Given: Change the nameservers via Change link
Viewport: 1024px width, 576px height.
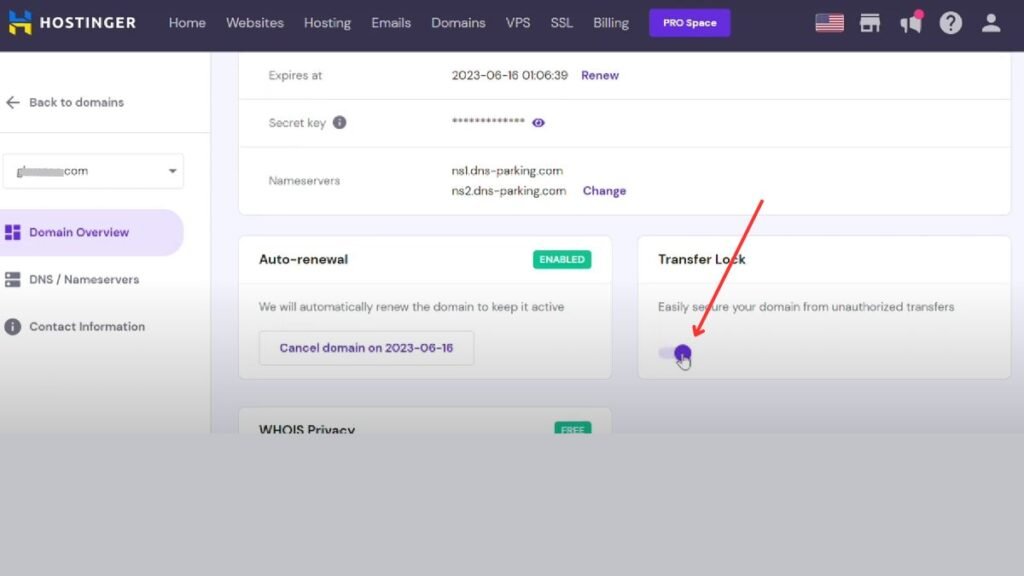Looking at the screenshot, I should point(604,191).
